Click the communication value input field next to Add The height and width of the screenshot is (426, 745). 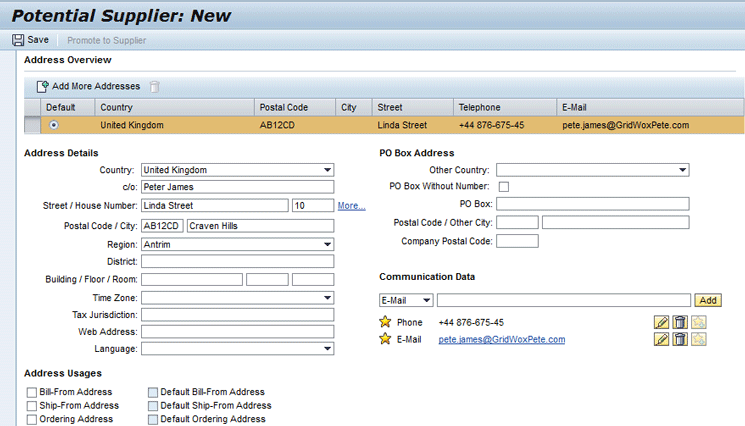pyautogui.click(x=564, y=300)
